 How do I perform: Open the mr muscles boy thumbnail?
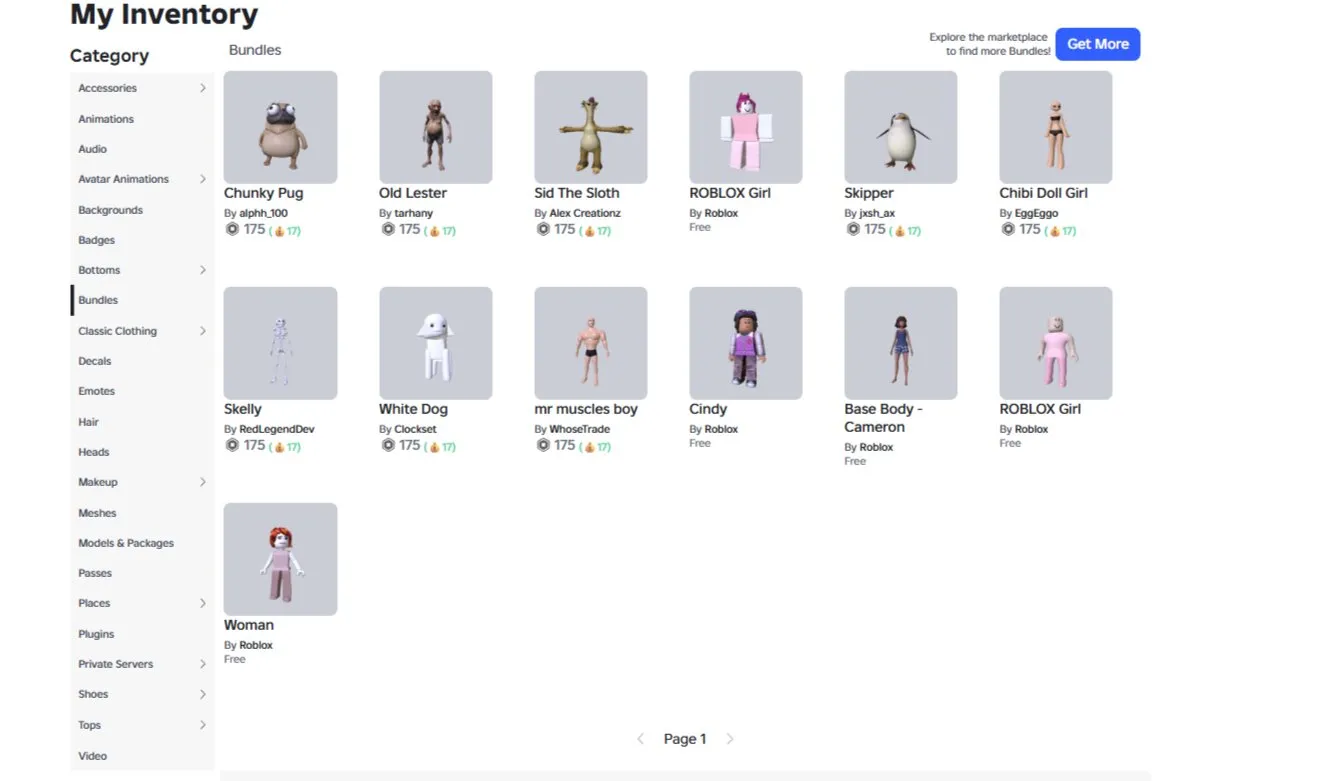590,343
